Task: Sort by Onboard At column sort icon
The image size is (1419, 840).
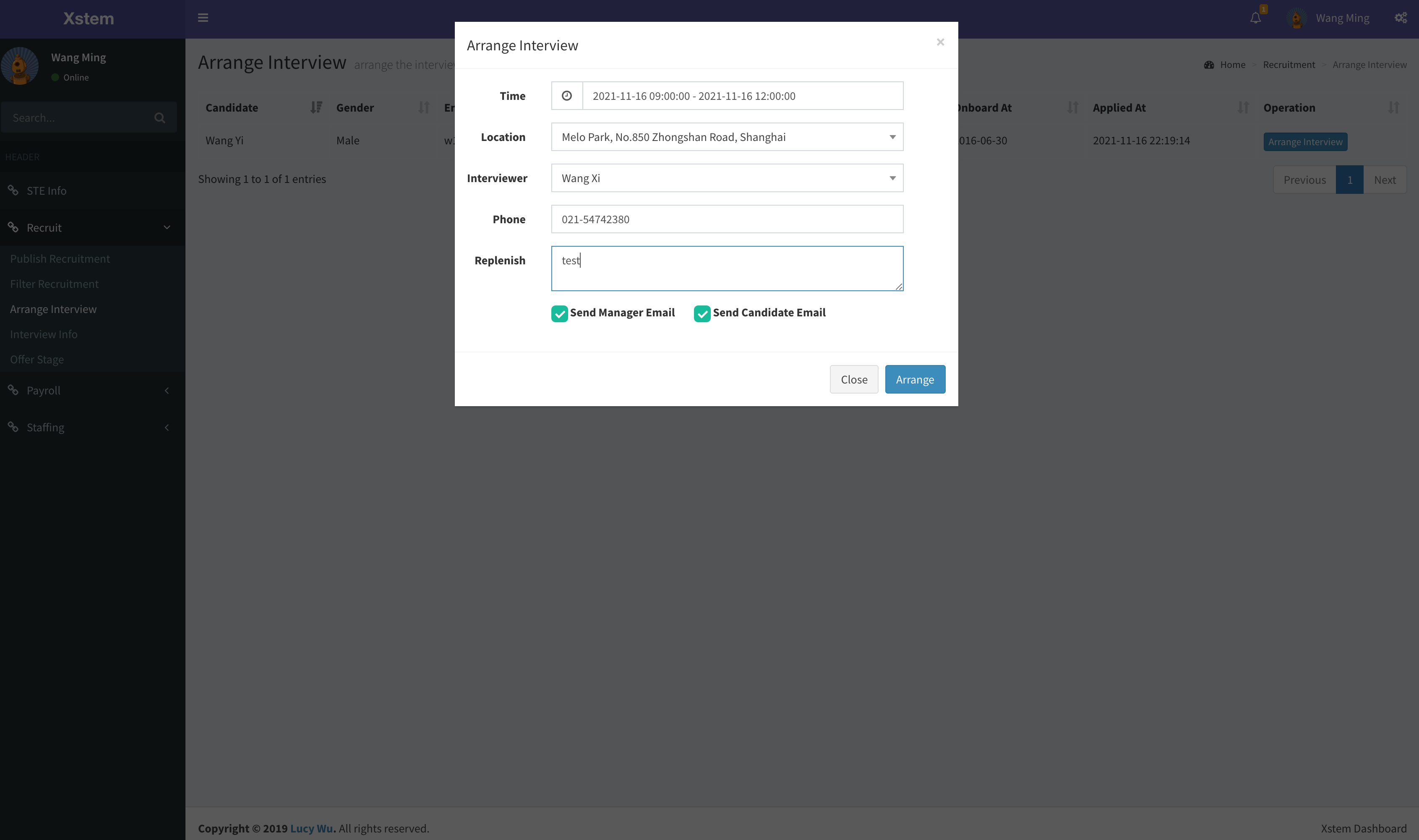Action: 1072,107
